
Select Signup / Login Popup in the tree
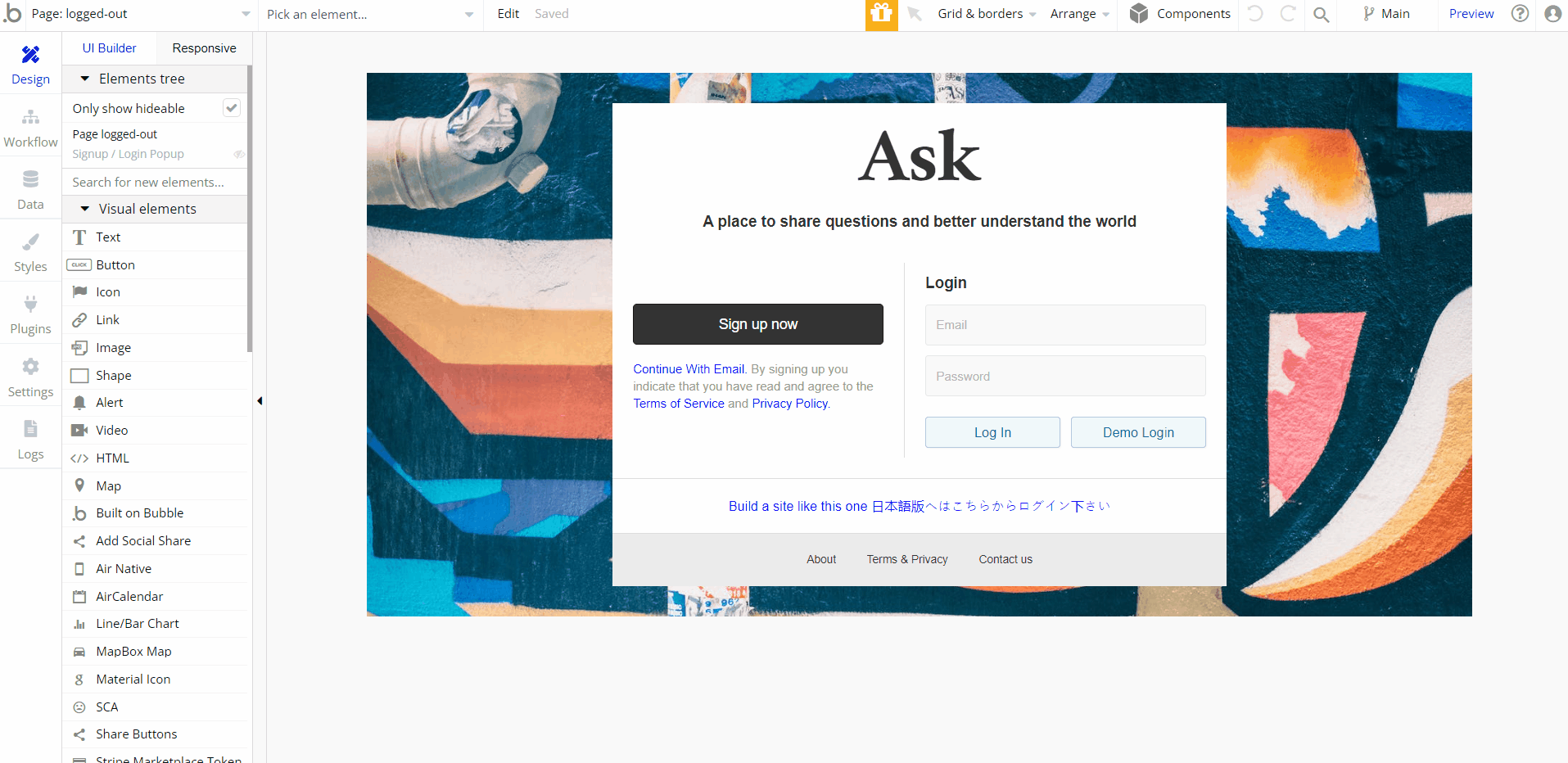[x=128, y=154]
